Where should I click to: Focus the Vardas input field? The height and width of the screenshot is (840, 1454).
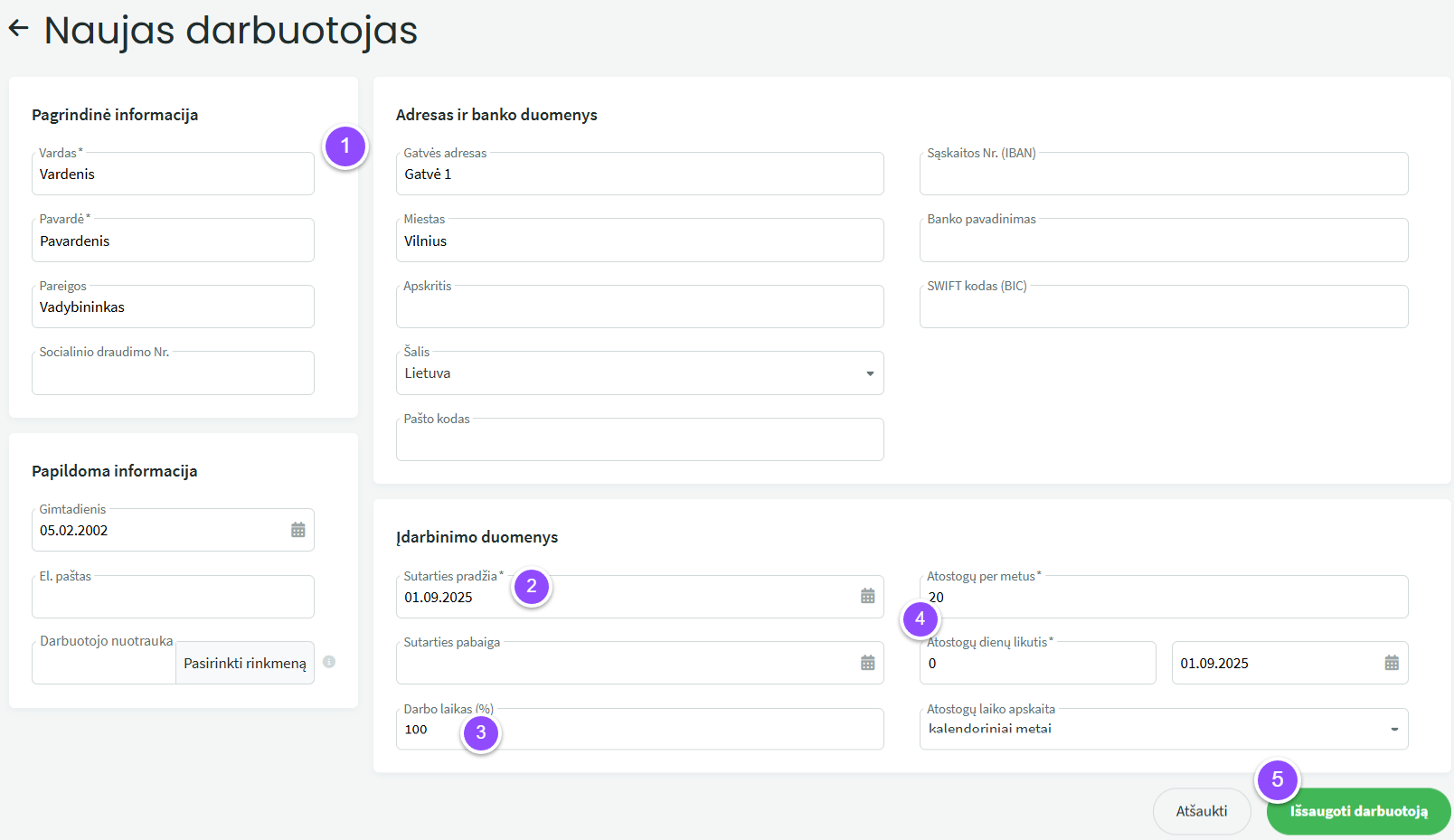pyautogui.click(x=172, y=175)
